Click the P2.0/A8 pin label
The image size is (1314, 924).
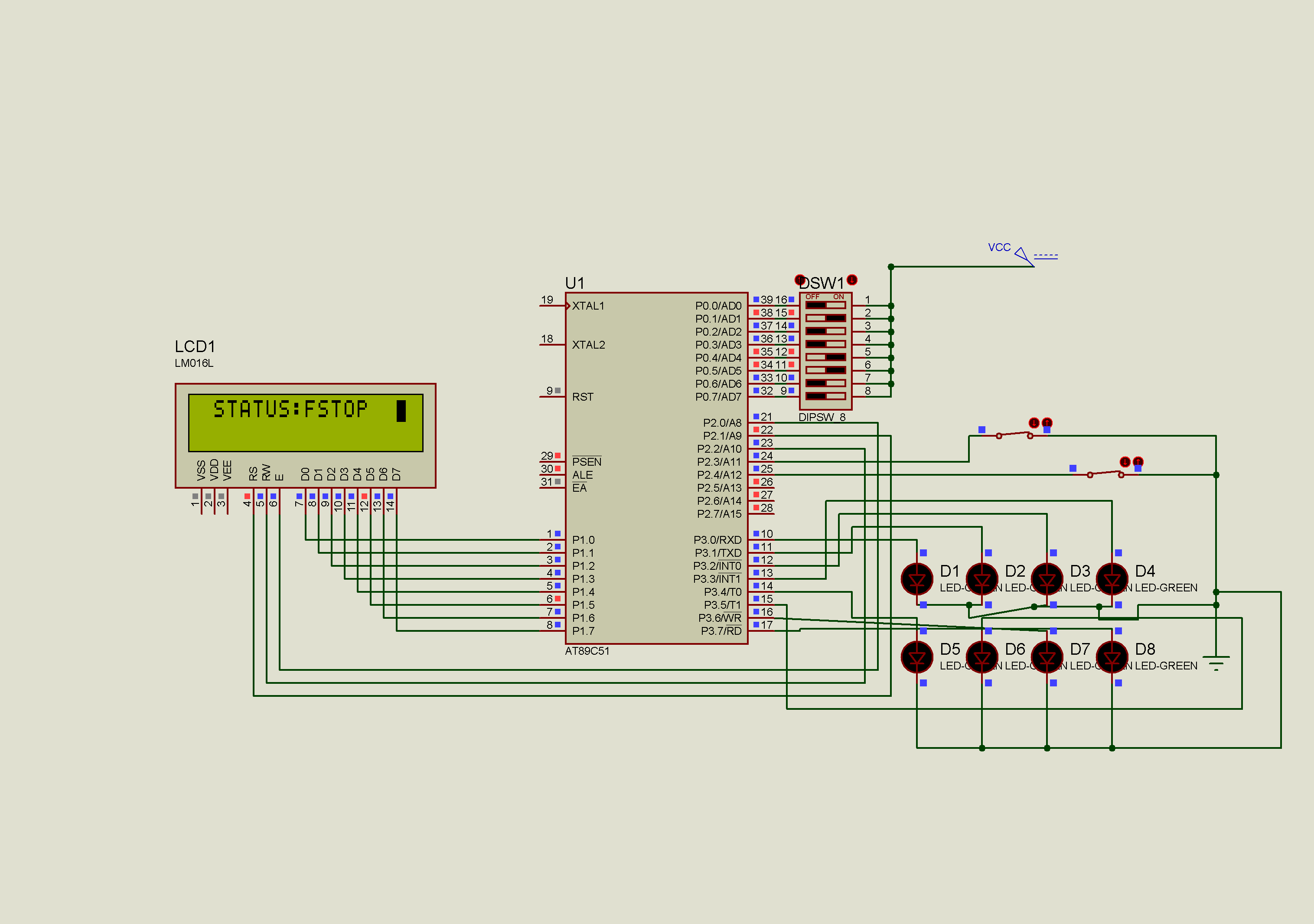click(722, 423)
